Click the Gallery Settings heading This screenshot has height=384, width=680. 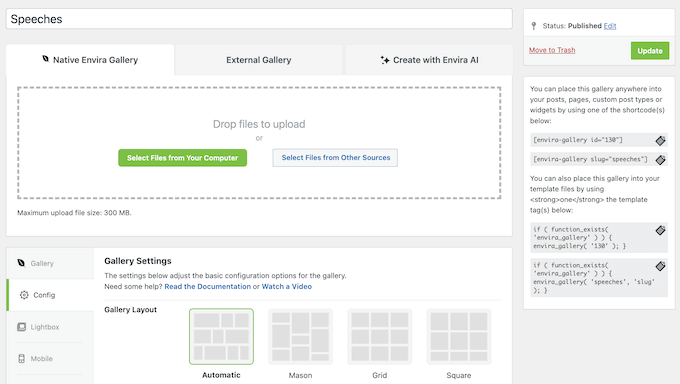click(x=138, y=261)
